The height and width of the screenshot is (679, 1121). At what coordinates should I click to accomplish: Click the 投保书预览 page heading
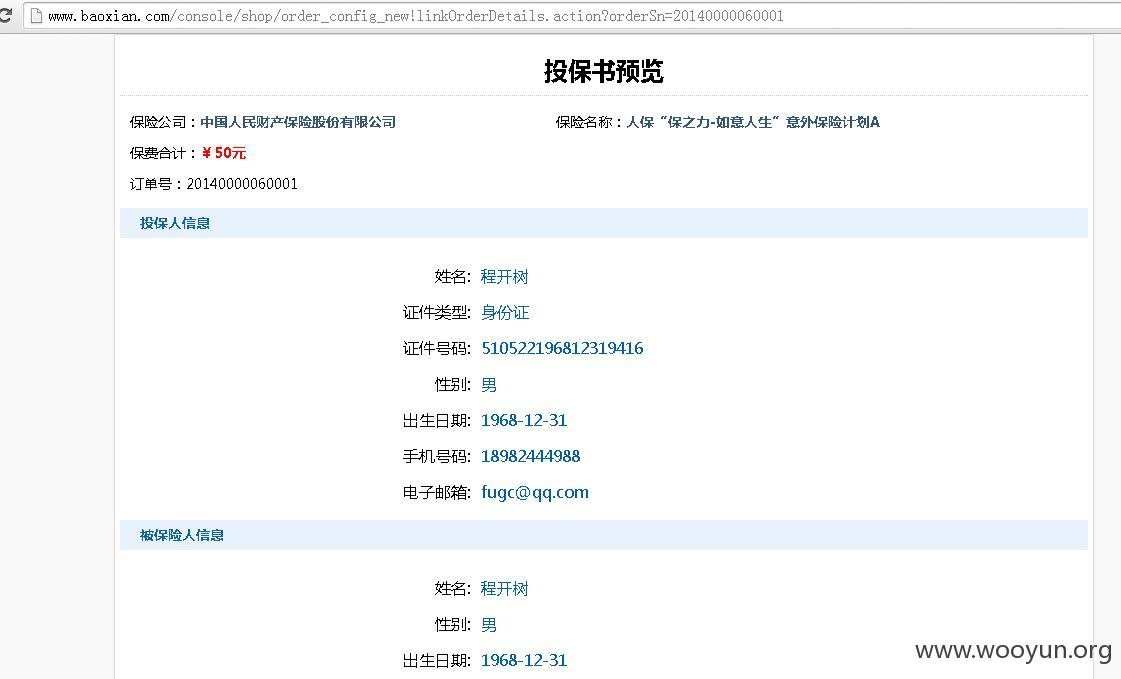click(x=603, y=71)
